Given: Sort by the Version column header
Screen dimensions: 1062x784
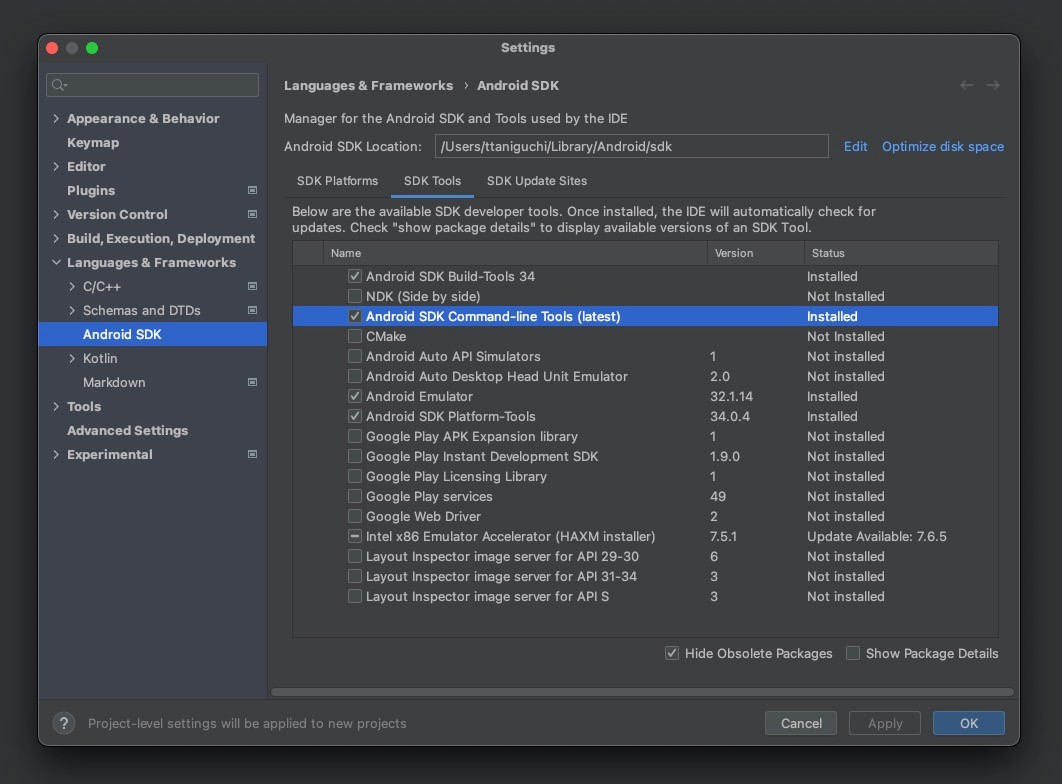Looking at the screenshot, I should pyautogui.click(x=756, y=253).
